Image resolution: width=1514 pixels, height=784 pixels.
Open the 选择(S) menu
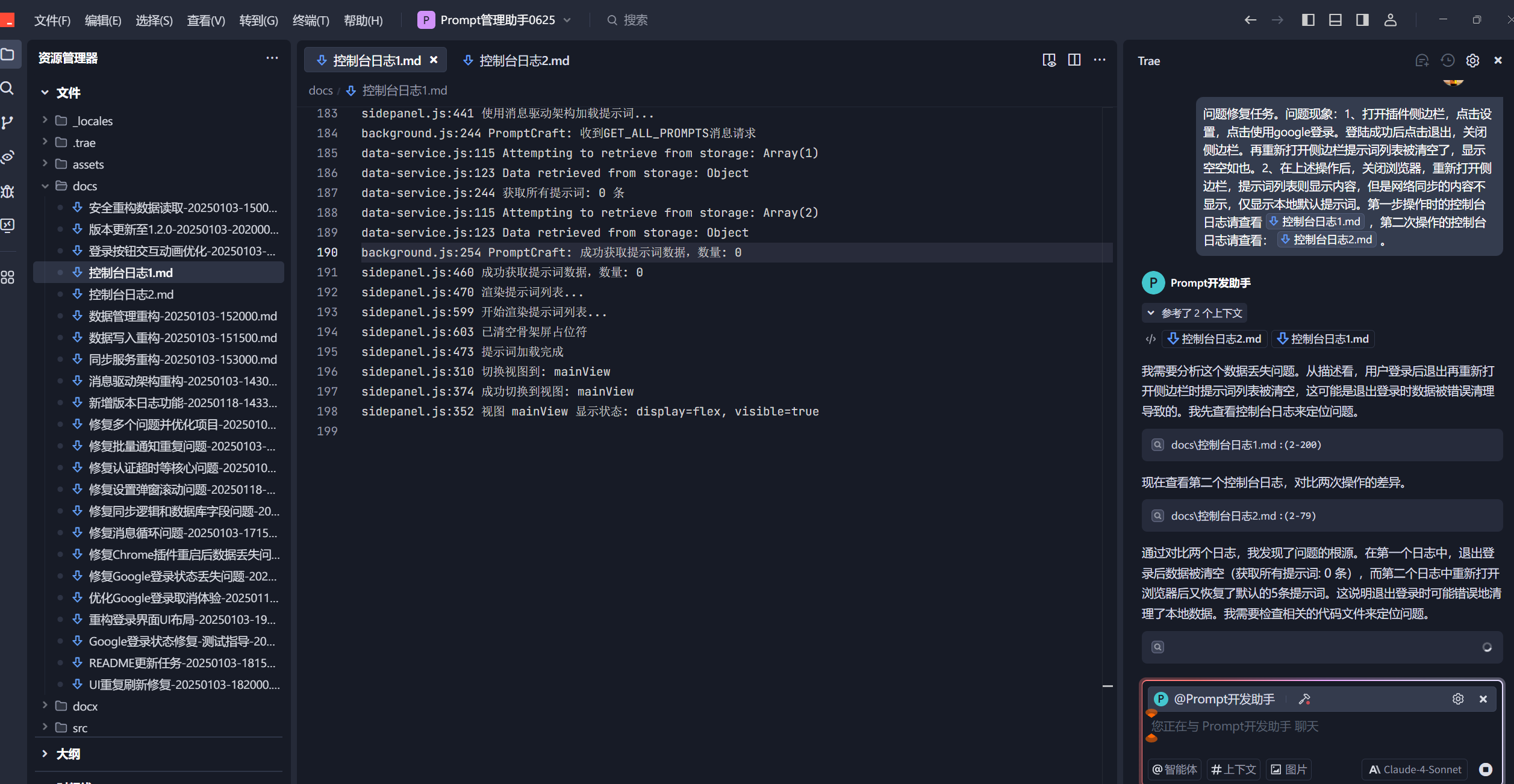154,20
